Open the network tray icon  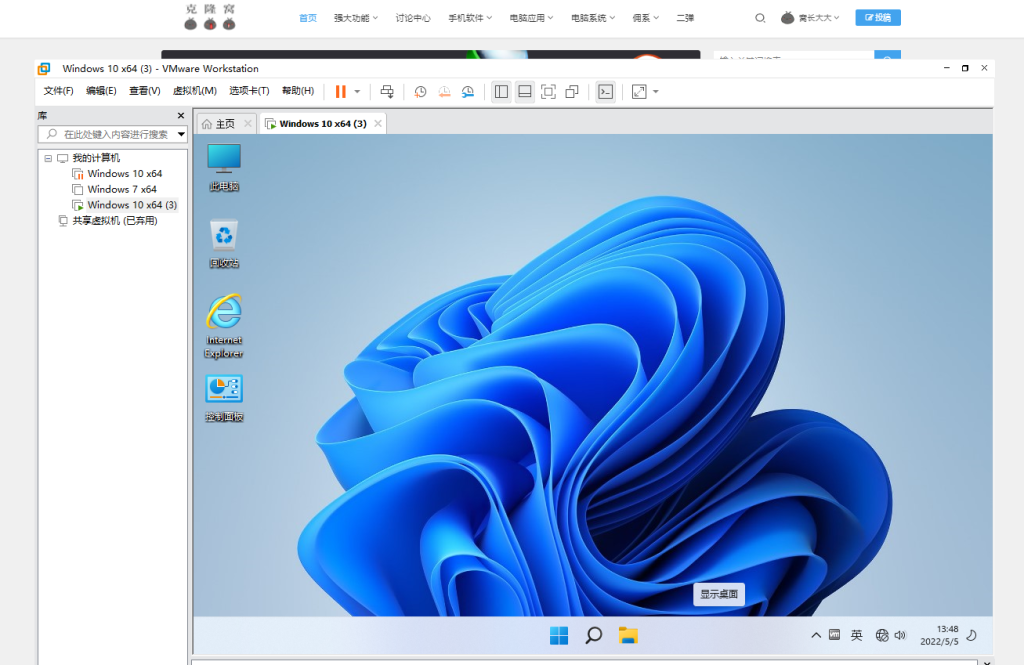click(882, 635)
